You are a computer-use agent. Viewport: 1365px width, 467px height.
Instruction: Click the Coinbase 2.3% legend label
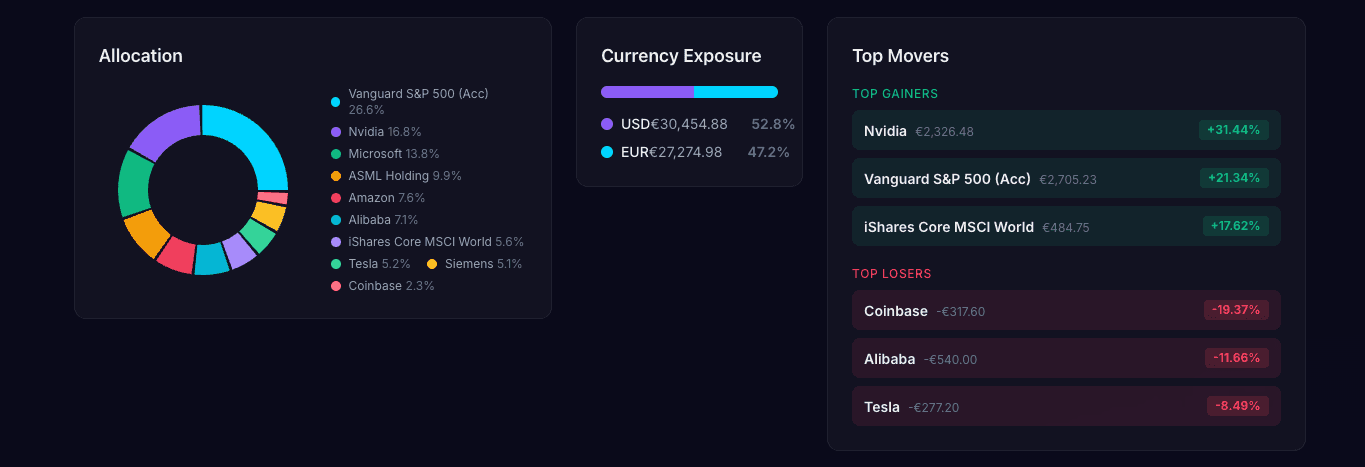(x=391, y=286)
